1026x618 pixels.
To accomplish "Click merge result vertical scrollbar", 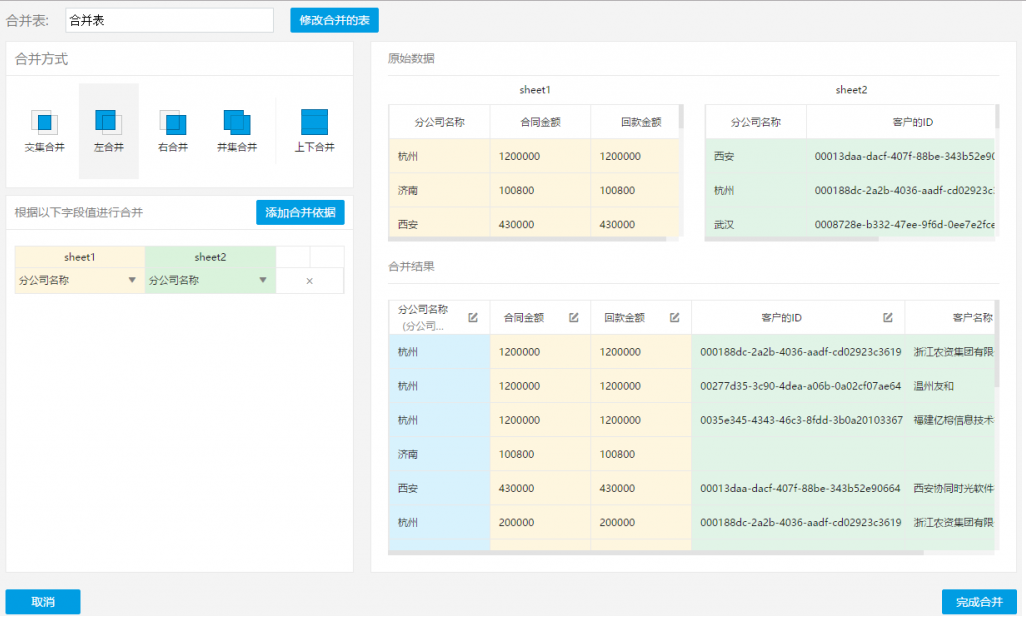I will 997,344.
